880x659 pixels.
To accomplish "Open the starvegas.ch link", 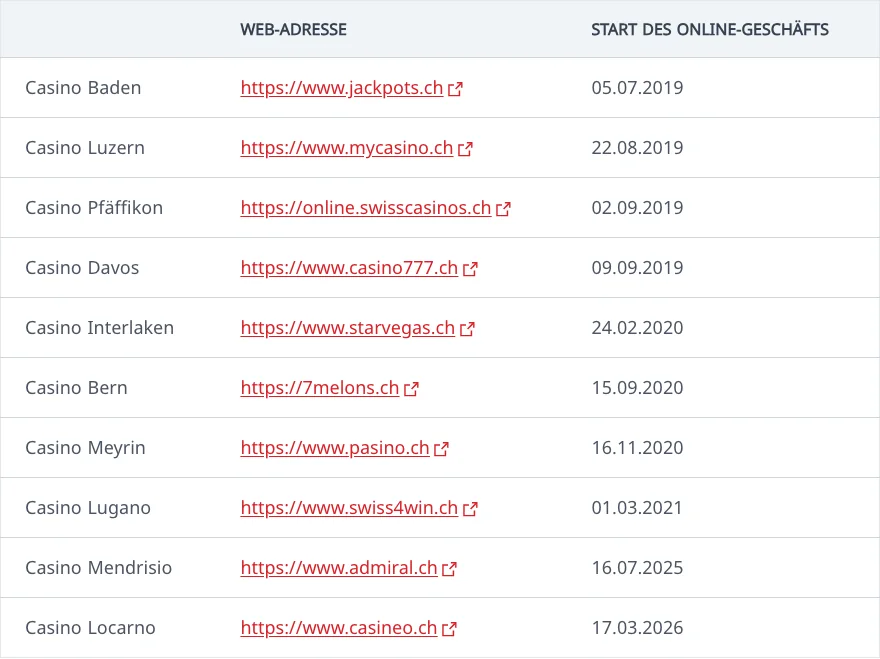I will click(348, 328).
